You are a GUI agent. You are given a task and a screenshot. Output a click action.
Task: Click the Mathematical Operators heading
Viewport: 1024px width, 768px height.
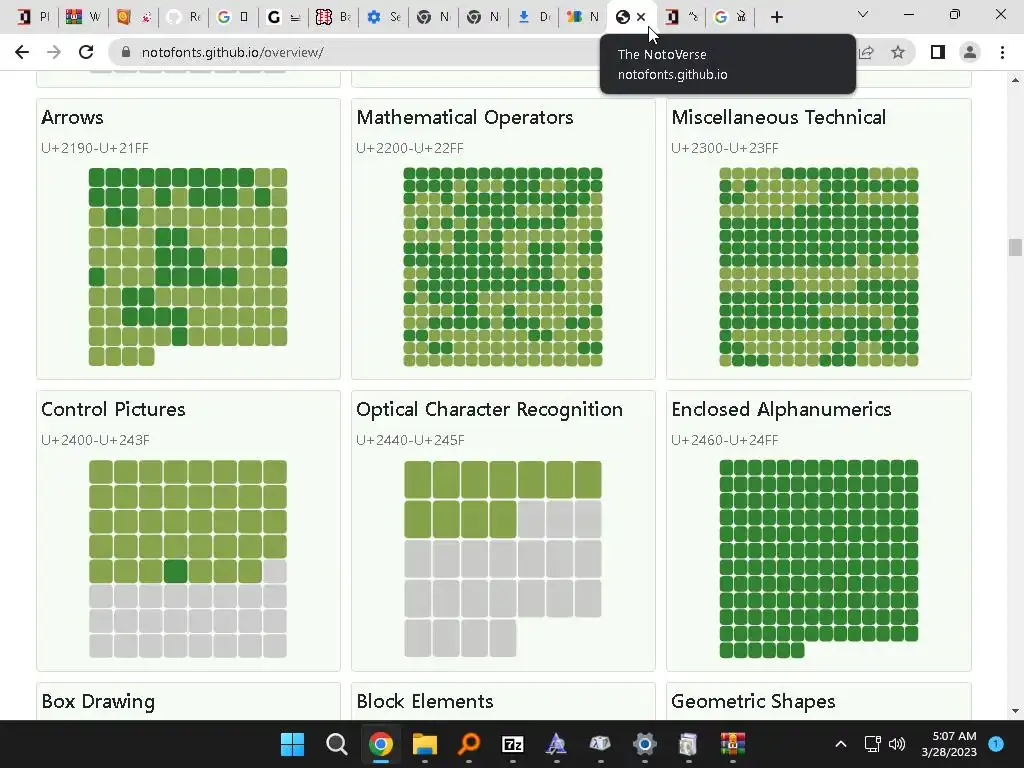[464, 118]
